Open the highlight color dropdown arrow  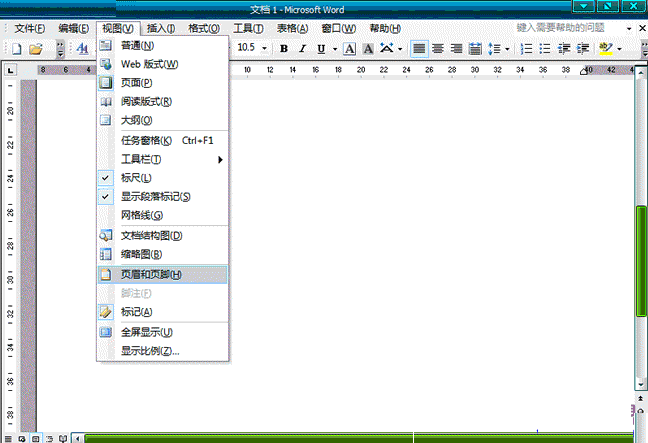[x=619, y=49]
